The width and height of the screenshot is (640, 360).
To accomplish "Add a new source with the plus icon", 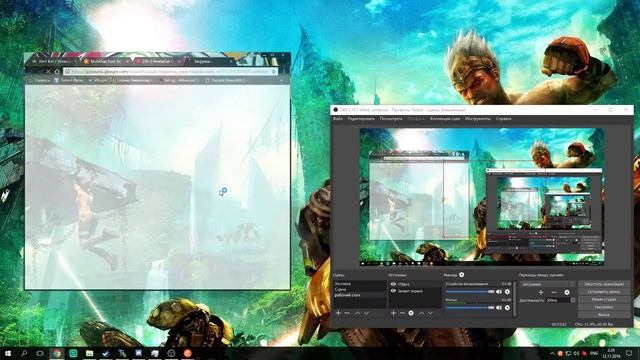I will (x=393, y=313).
